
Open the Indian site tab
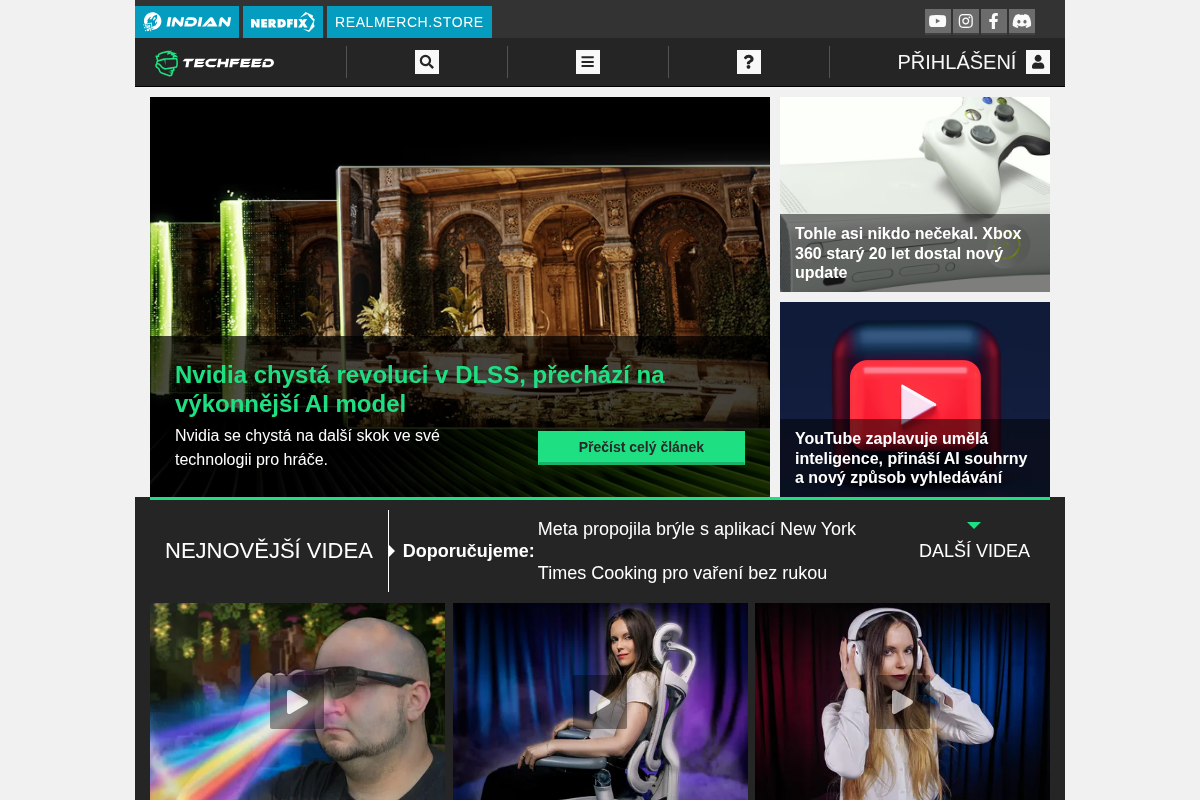[x=187, y=22]
